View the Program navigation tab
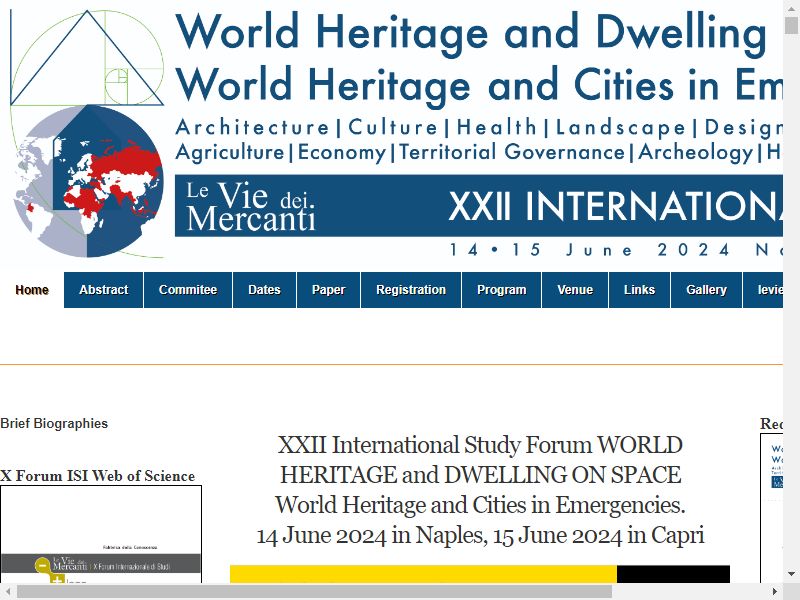The width and height of the screenshot is (800, 600). [x=502, y=290]
